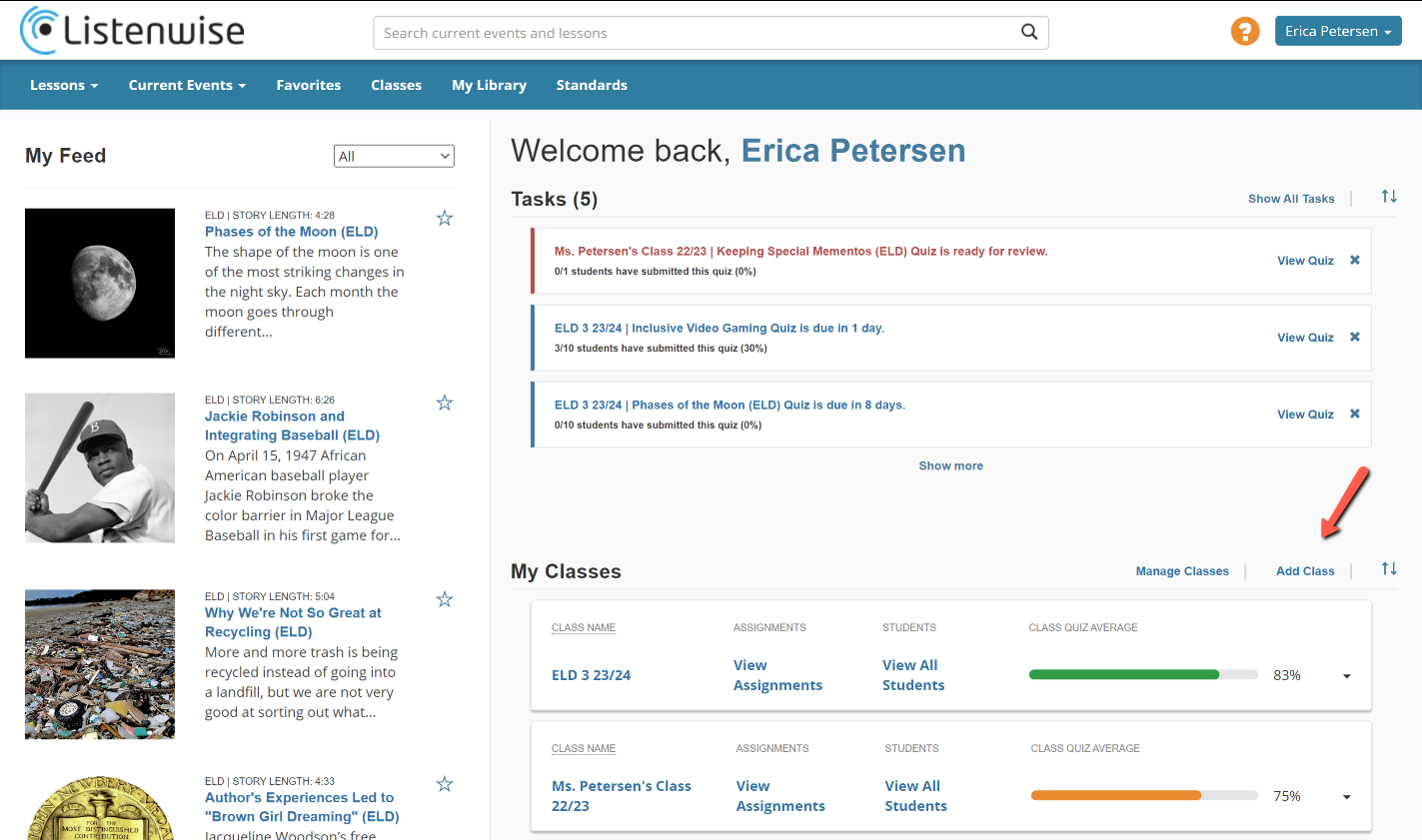Click Show All Tasks link

[x=1291, y=199]
